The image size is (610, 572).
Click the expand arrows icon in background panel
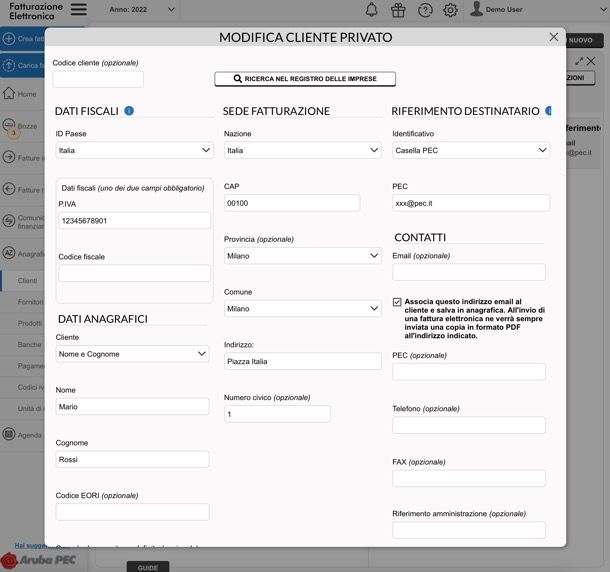579,61
